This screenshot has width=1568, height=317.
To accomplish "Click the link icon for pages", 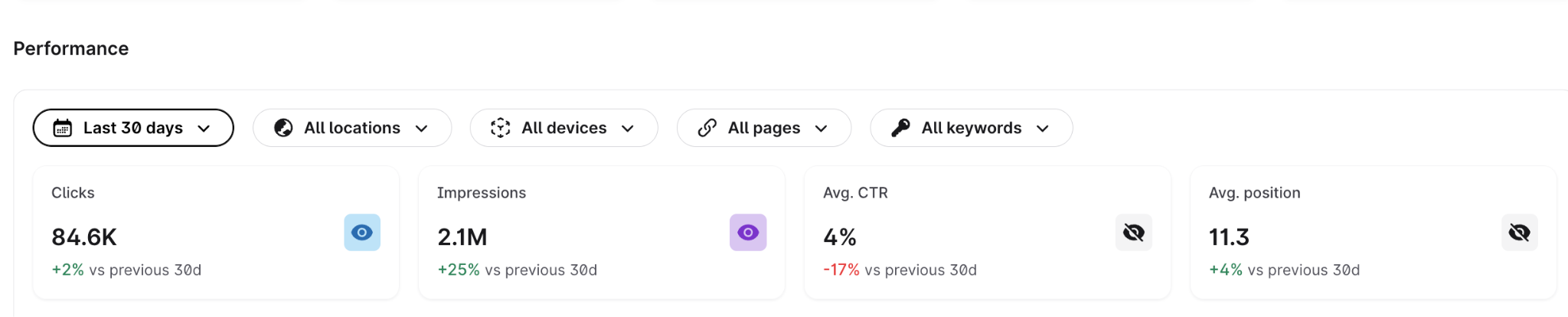I will coord(707,128).
